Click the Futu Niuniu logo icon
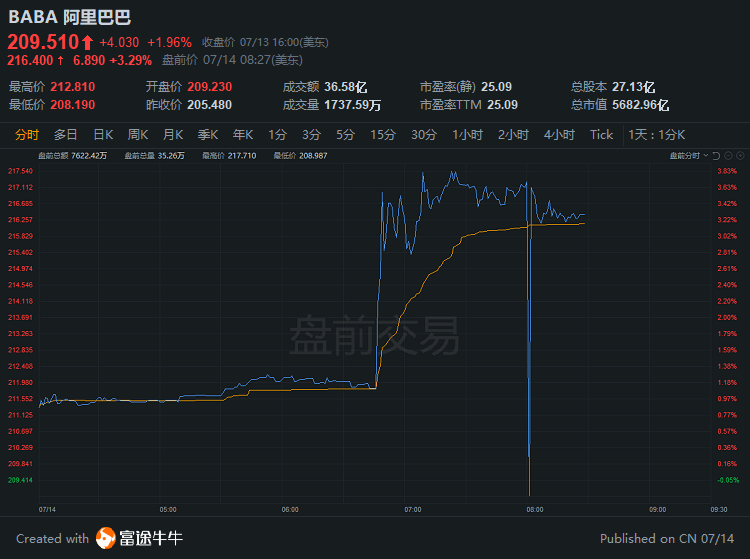The width and height of the screenshot is (750, 559). pyautogui.click(x=106, y=538)
